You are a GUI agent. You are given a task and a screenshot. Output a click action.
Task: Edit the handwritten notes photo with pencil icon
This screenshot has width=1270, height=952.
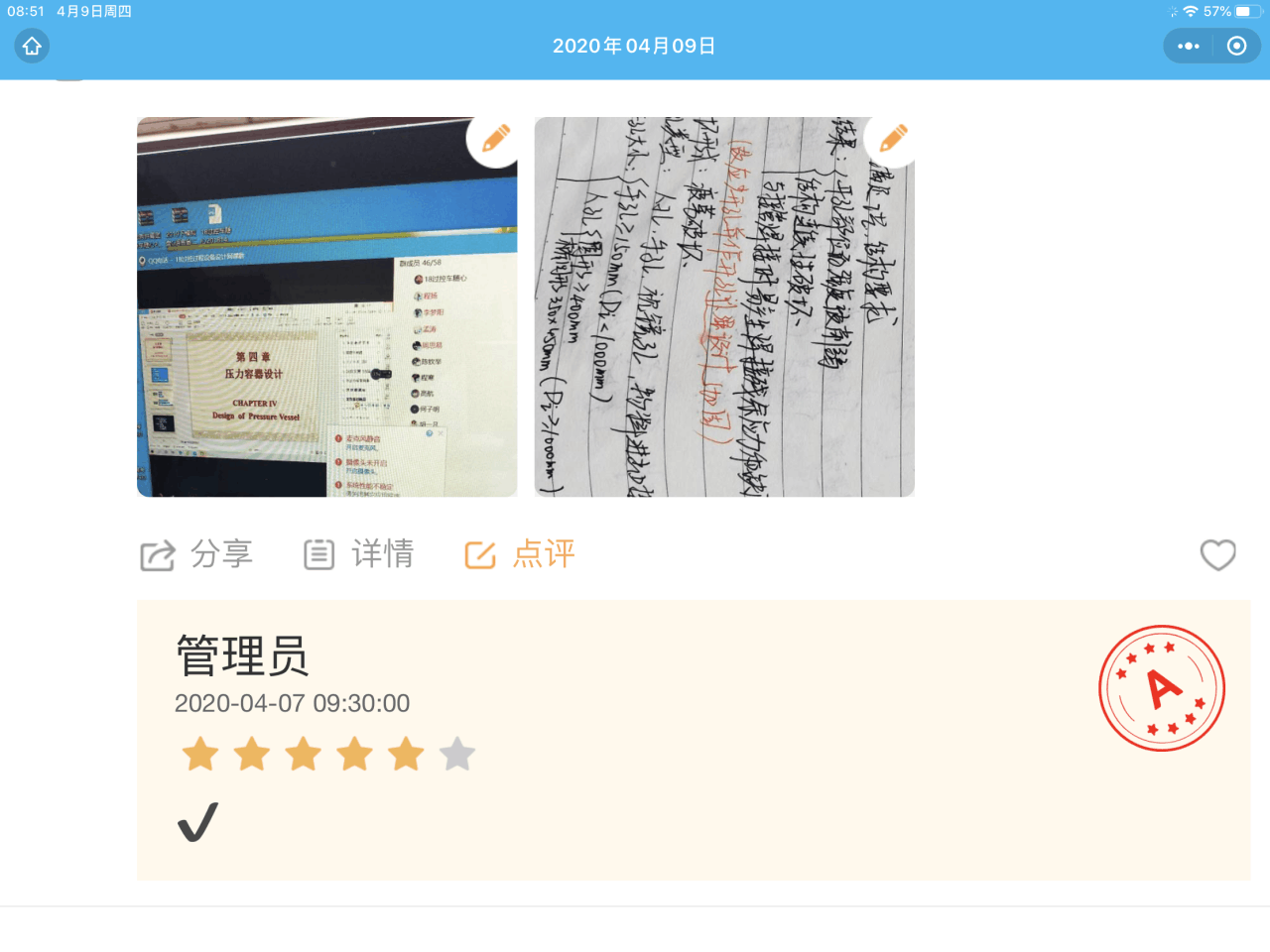pos(893,139)
